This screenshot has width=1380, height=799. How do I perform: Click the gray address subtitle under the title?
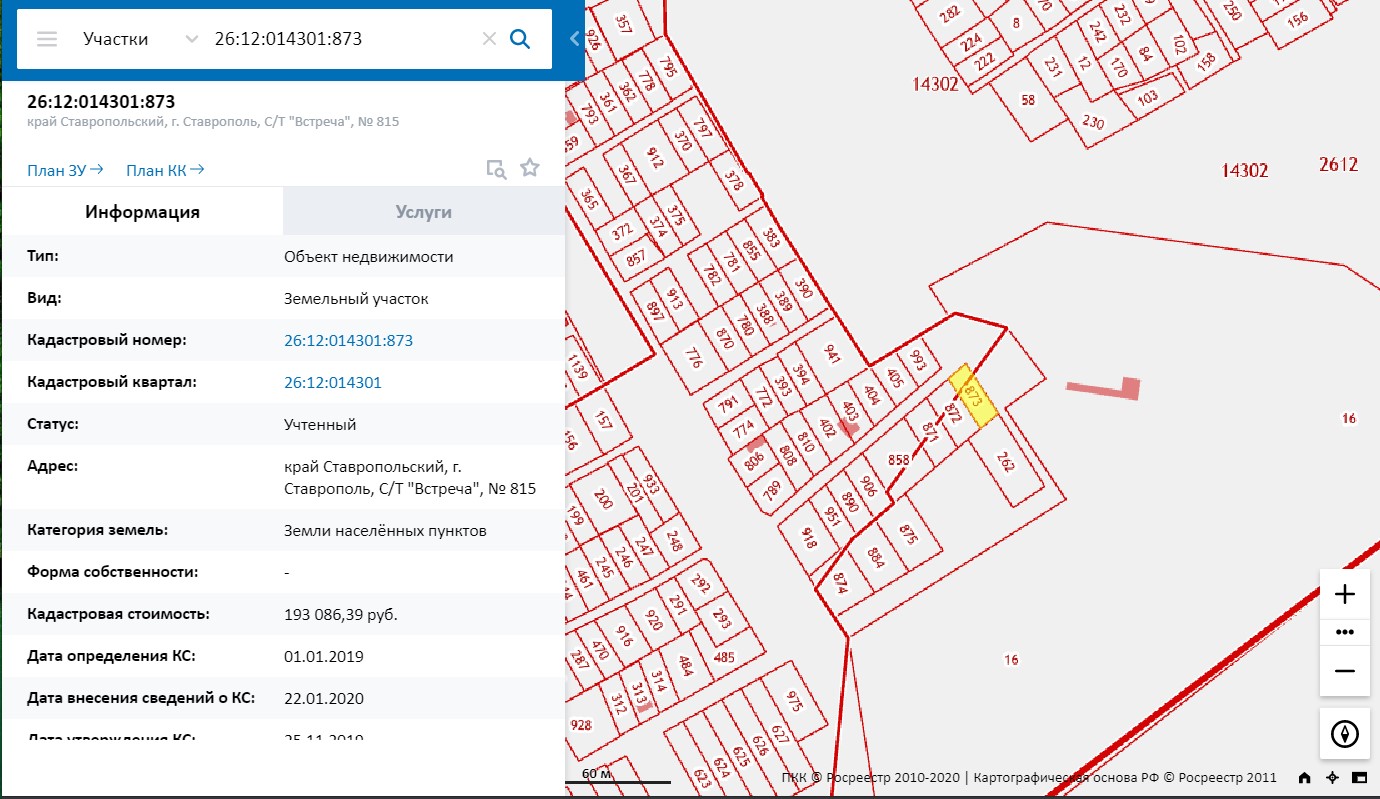(x=214, y=122)
